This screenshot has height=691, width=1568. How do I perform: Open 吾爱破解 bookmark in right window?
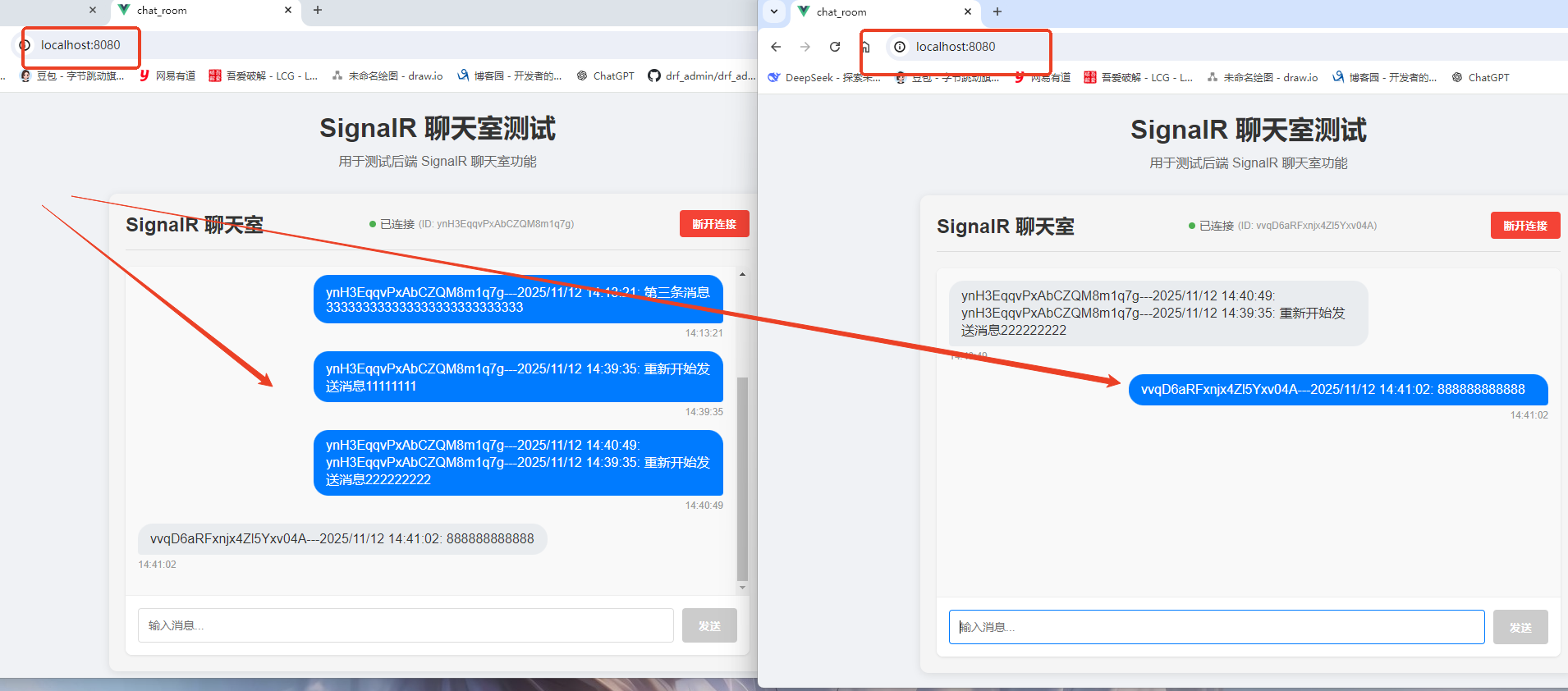pyautogui.click(x=1139, y=77)
